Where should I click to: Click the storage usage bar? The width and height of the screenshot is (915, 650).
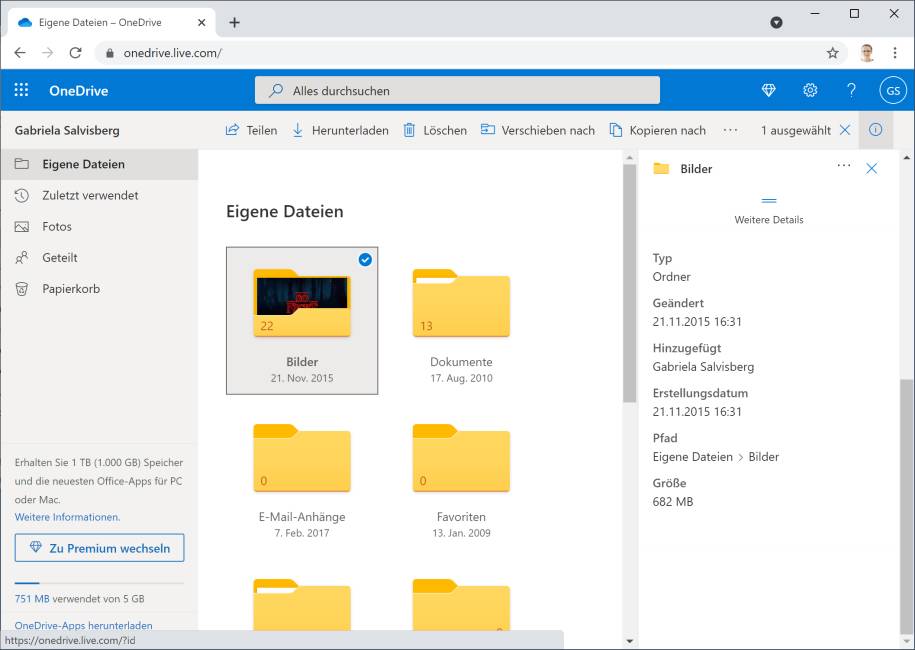(x=99, y=582)
